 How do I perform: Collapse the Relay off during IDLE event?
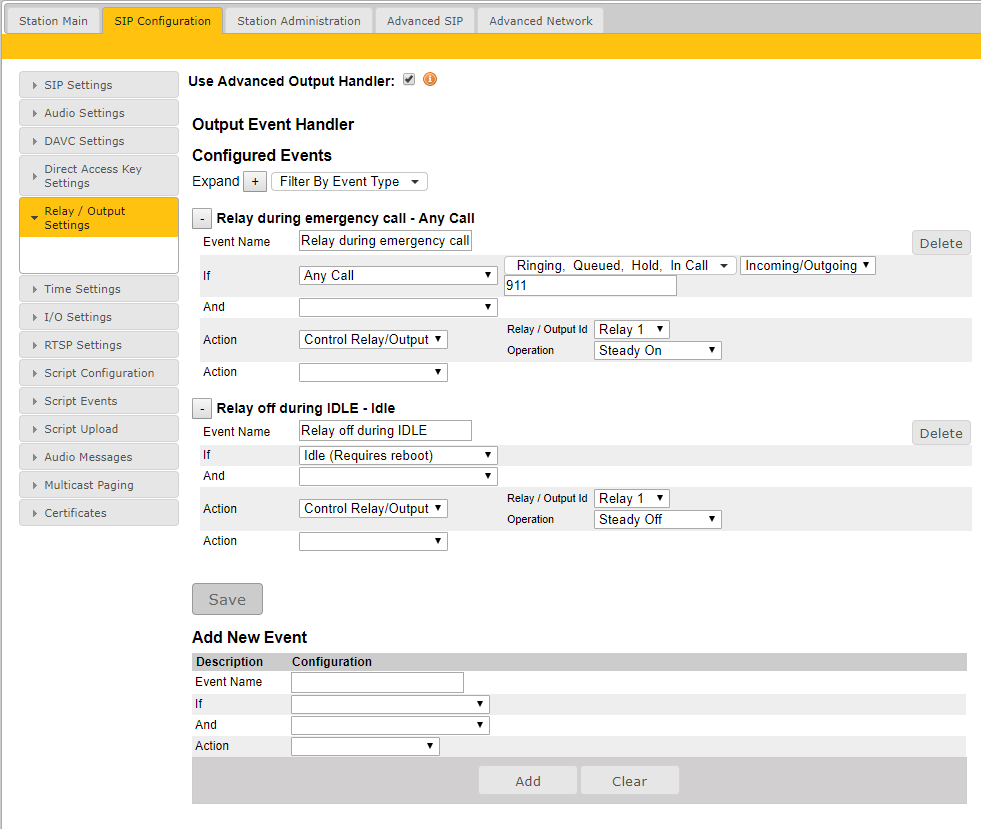click(202, 408)
